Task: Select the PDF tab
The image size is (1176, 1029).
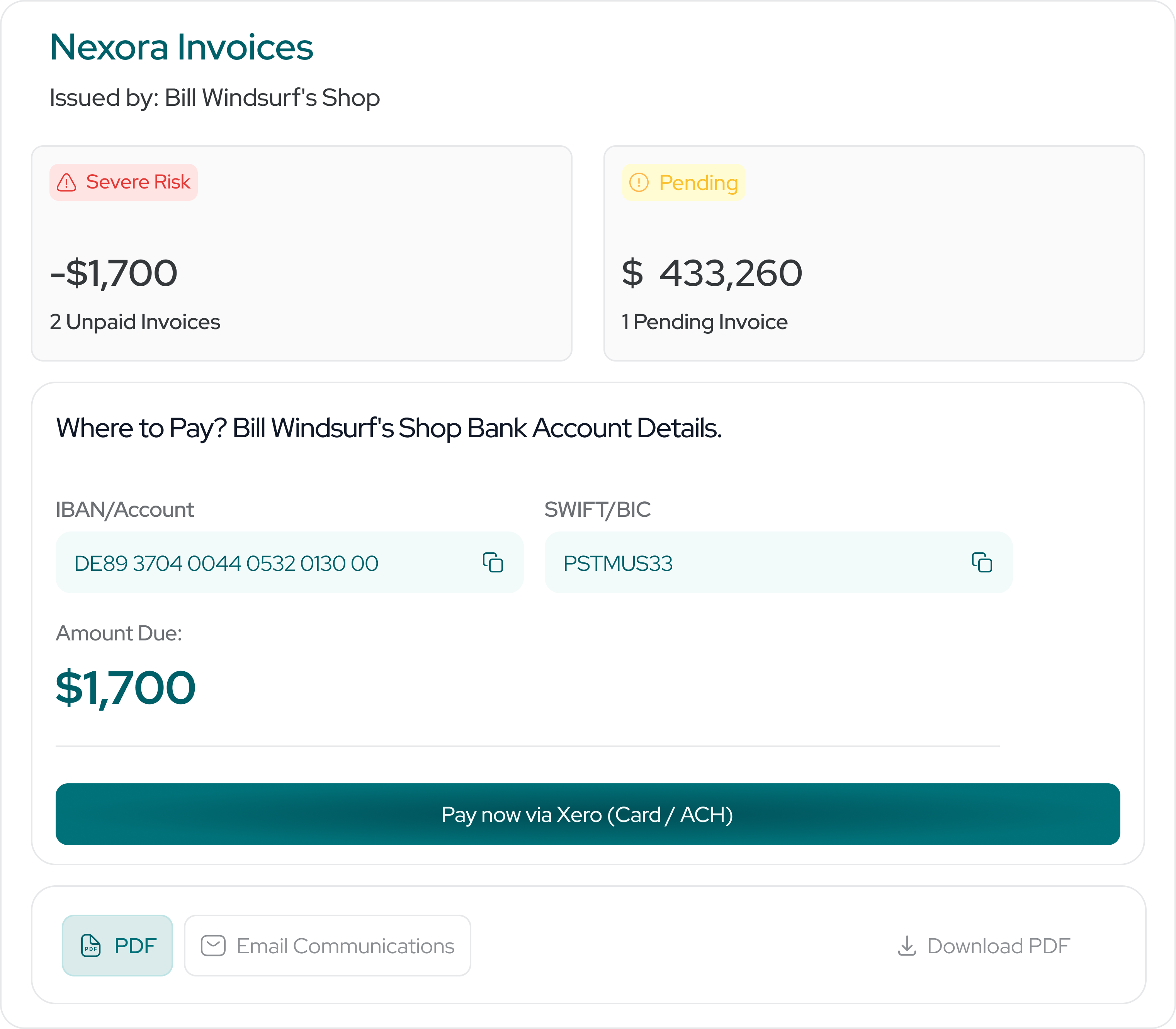Action: (117, 946)
